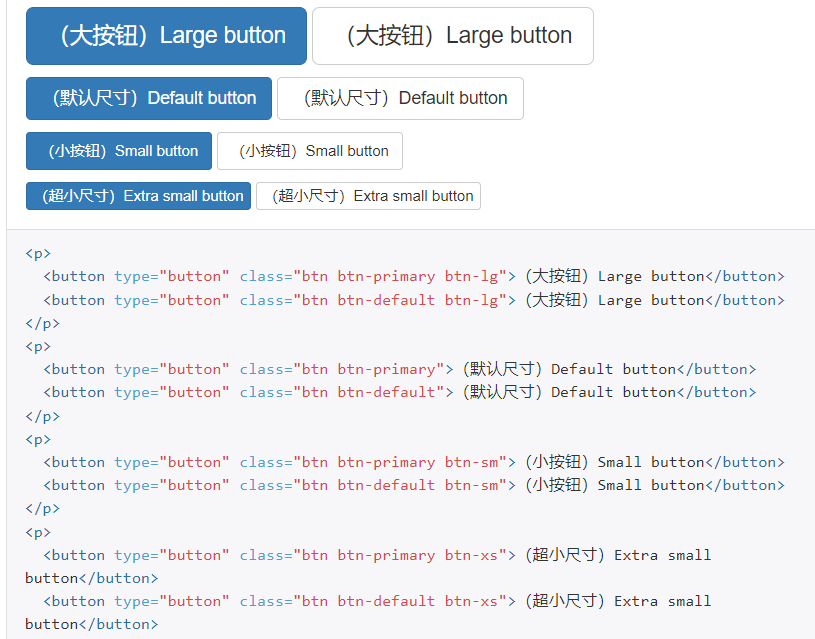This screenshot has height=639, width=815.
Task: Select the blue Small button
Action: click(x=119, y=151)
